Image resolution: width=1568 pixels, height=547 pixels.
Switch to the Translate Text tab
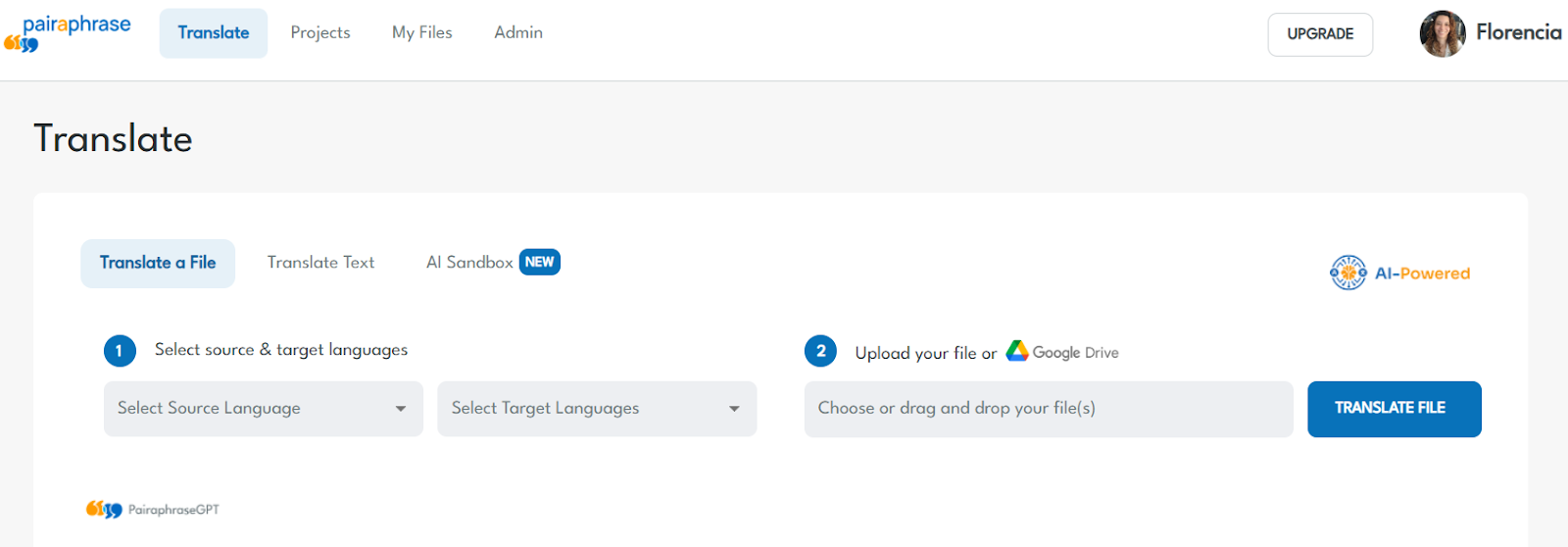tap(320, 263)
